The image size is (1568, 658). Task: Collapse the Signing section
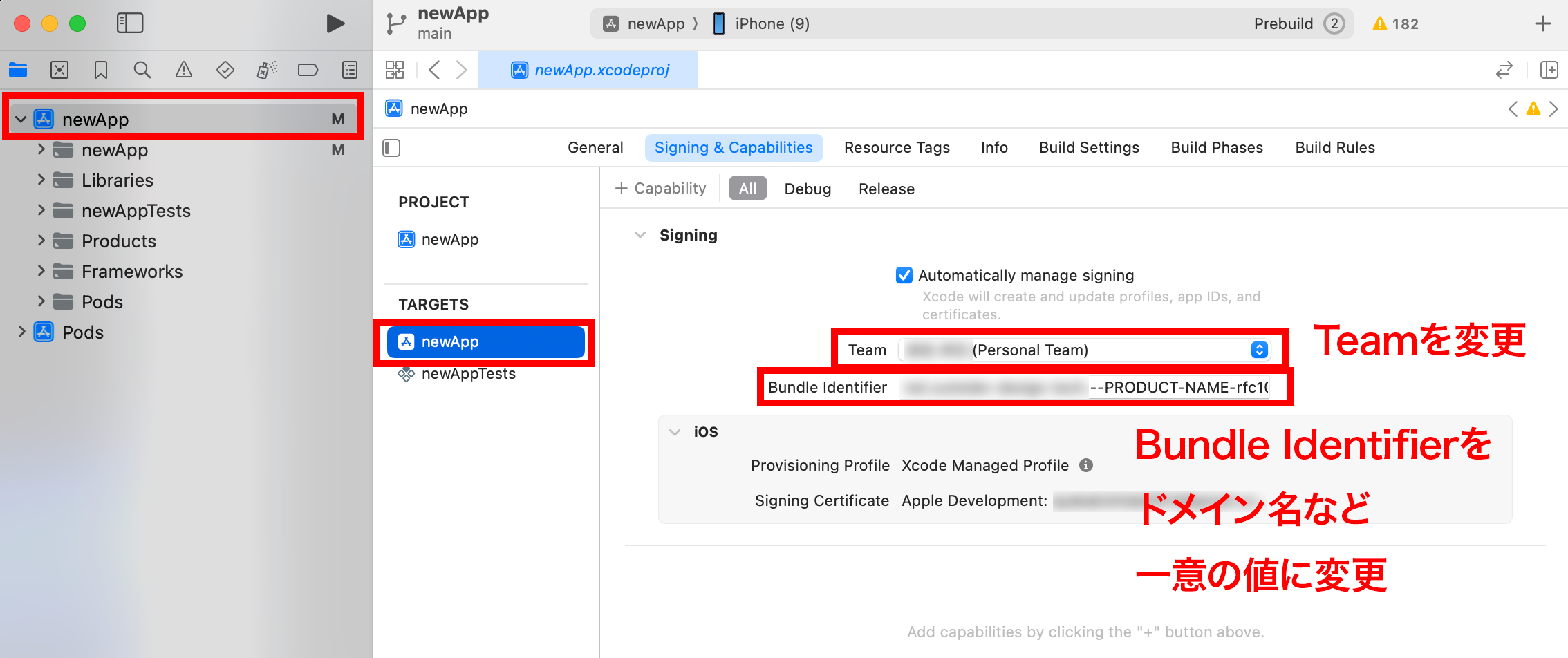coord(640,235)
